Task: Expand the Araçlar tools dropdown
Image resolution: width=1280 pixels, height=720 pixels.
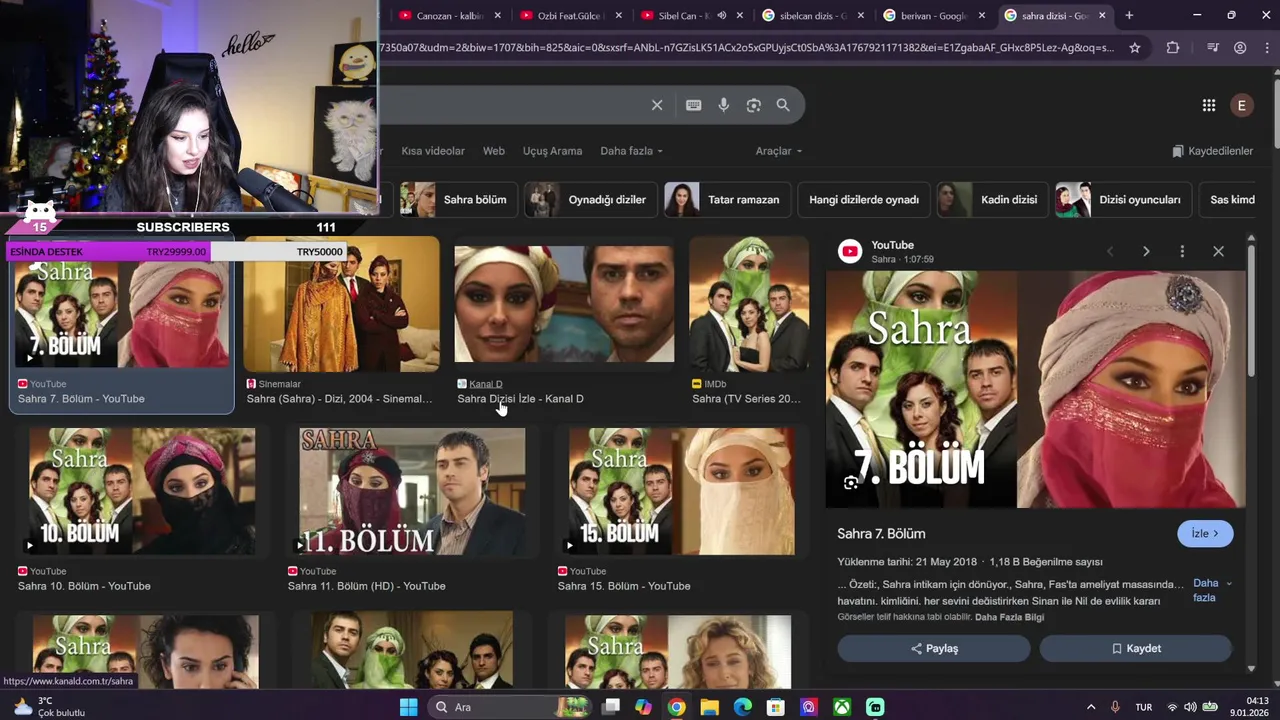Action: (778, 151)
